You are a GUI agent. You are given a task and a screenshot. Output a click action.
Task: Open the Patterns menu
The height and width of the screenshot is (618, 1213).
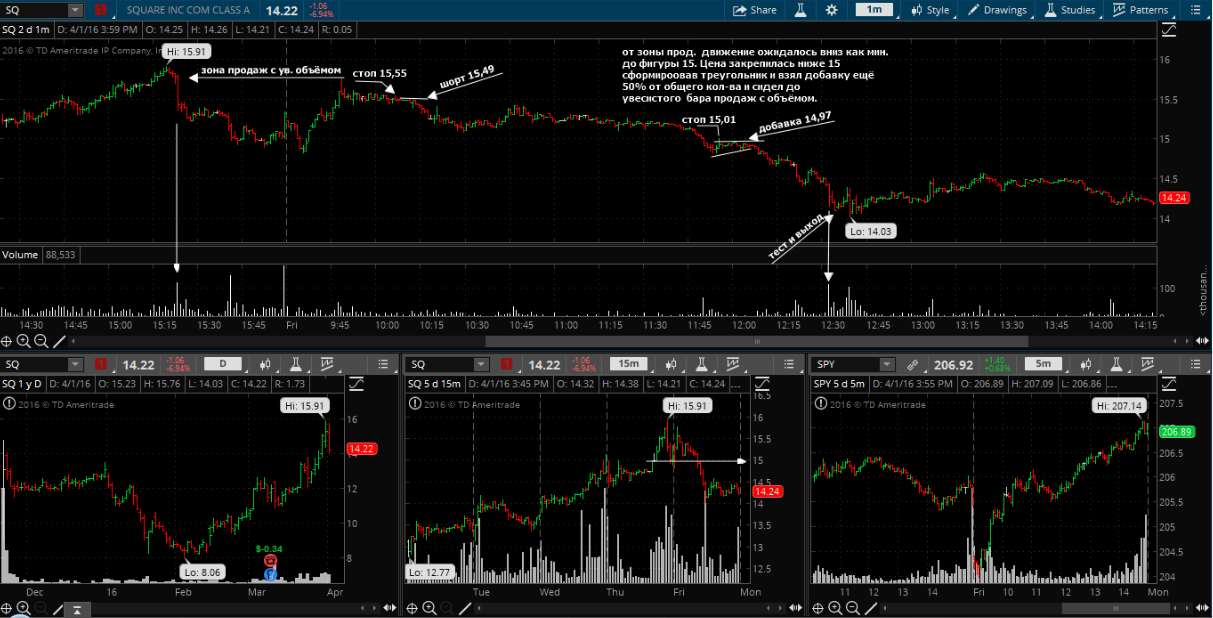tap(1141, 10)
